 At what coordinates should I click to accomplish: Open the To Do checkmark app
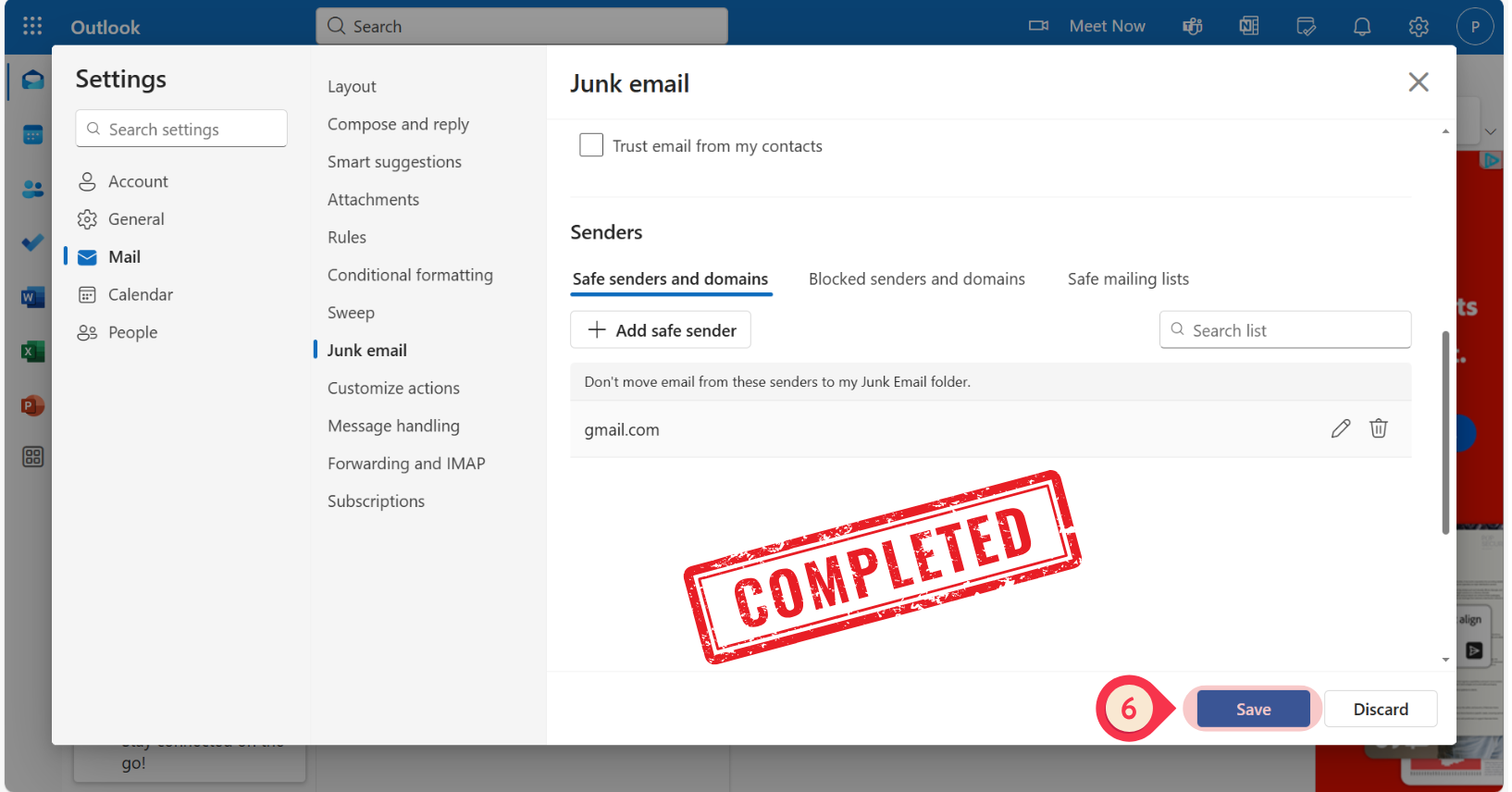pos(32,243)
